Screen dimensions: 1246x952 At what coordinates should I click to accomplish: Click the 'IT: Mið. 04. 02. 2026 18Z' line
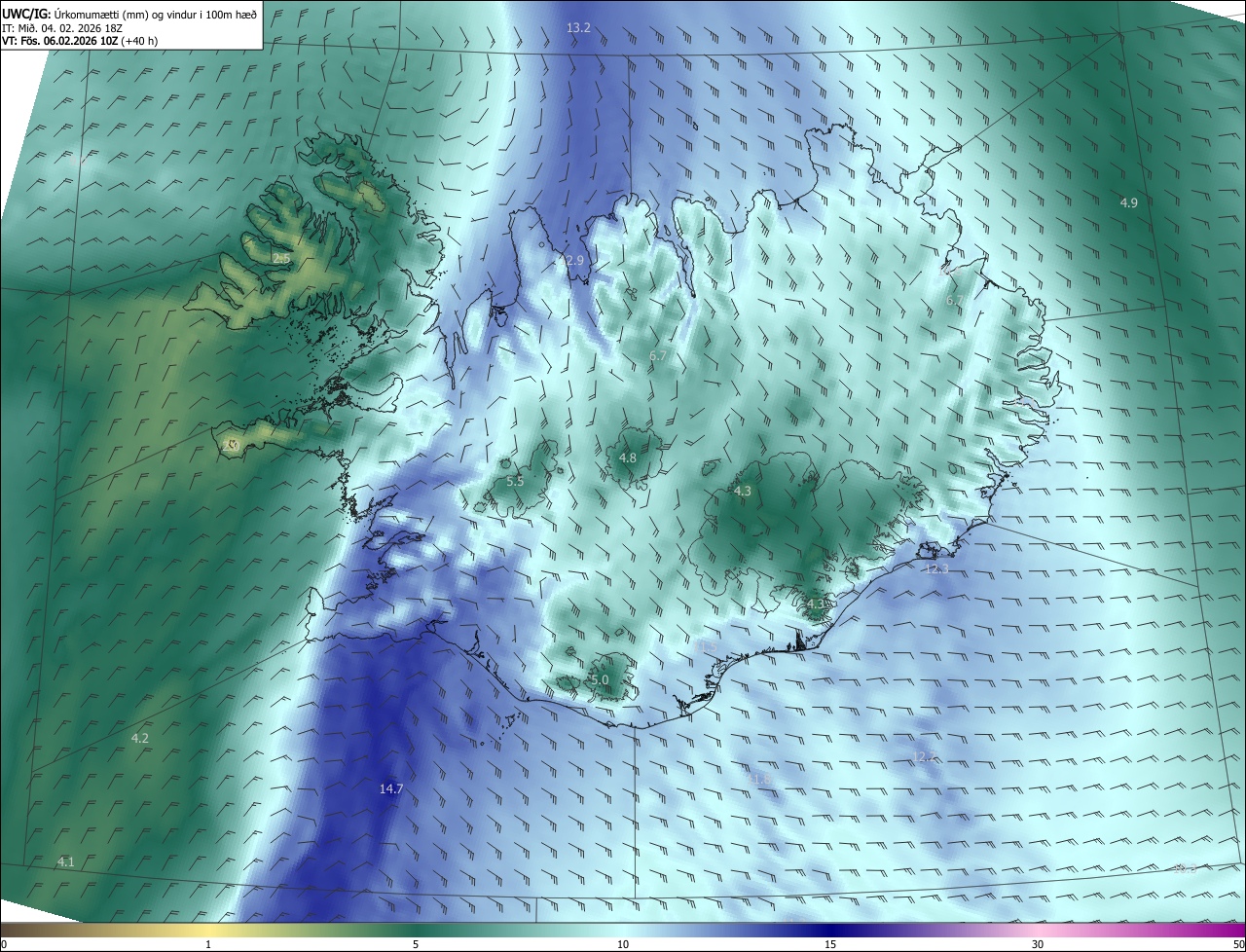[61, 28]
